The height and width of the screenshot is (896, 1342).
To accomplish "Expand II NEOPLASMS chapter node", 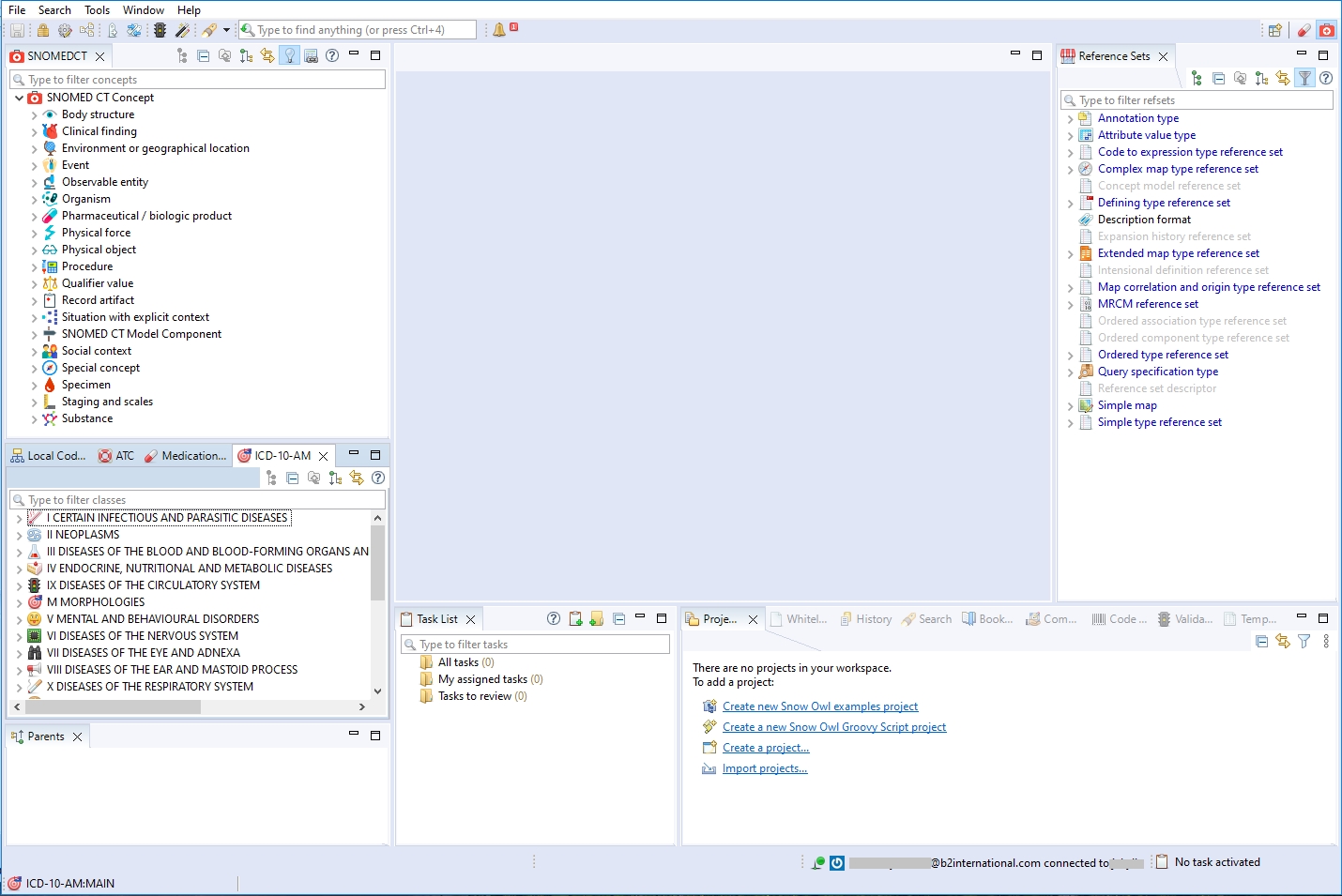I will 19,536.
